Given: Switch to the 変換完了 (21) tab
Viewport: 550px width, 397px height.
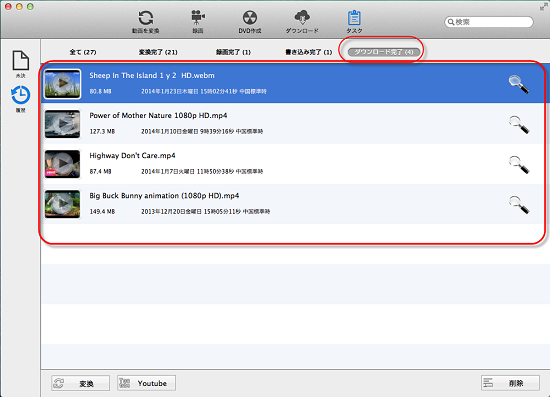Looking at the screenshot, I should [158, 52].
